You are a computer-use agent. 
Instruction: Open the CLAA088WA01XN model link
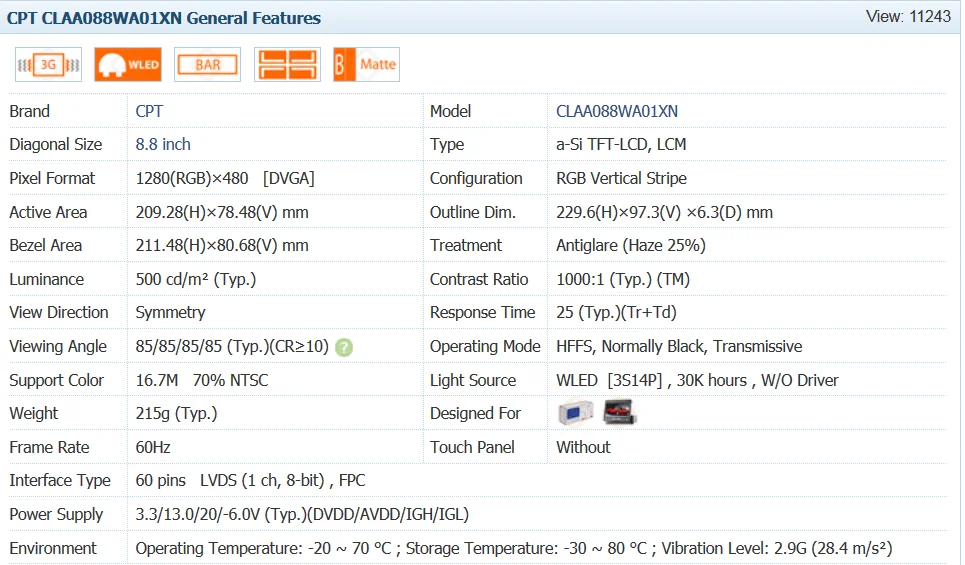pos(617,111)
